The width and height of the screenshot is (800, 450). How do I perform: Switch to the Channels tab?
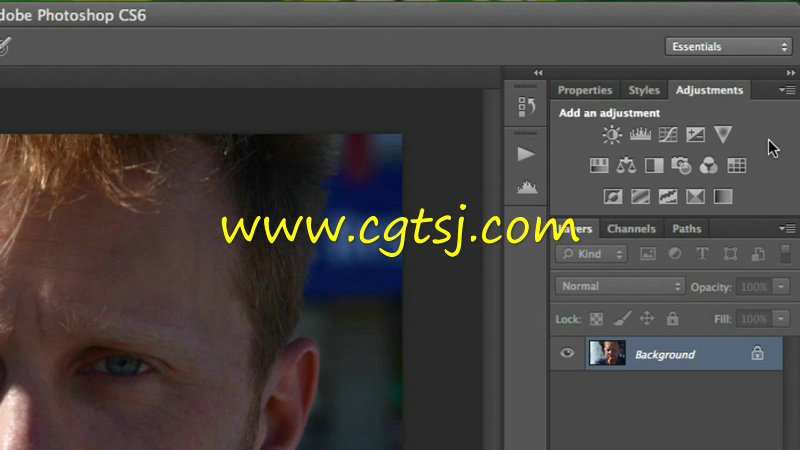point(631,229)
